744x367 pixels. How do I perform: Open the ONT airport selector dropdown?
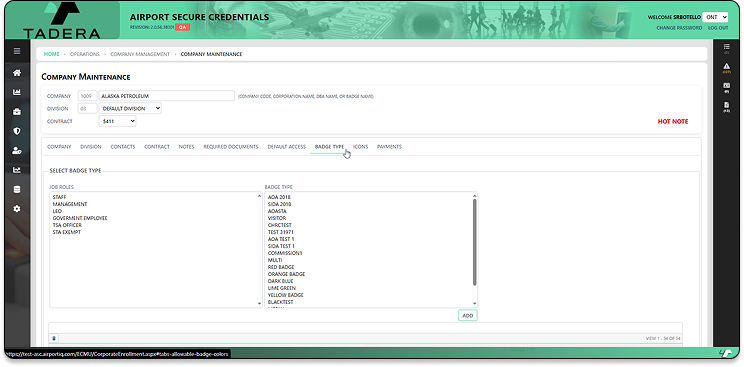[715, 17]
